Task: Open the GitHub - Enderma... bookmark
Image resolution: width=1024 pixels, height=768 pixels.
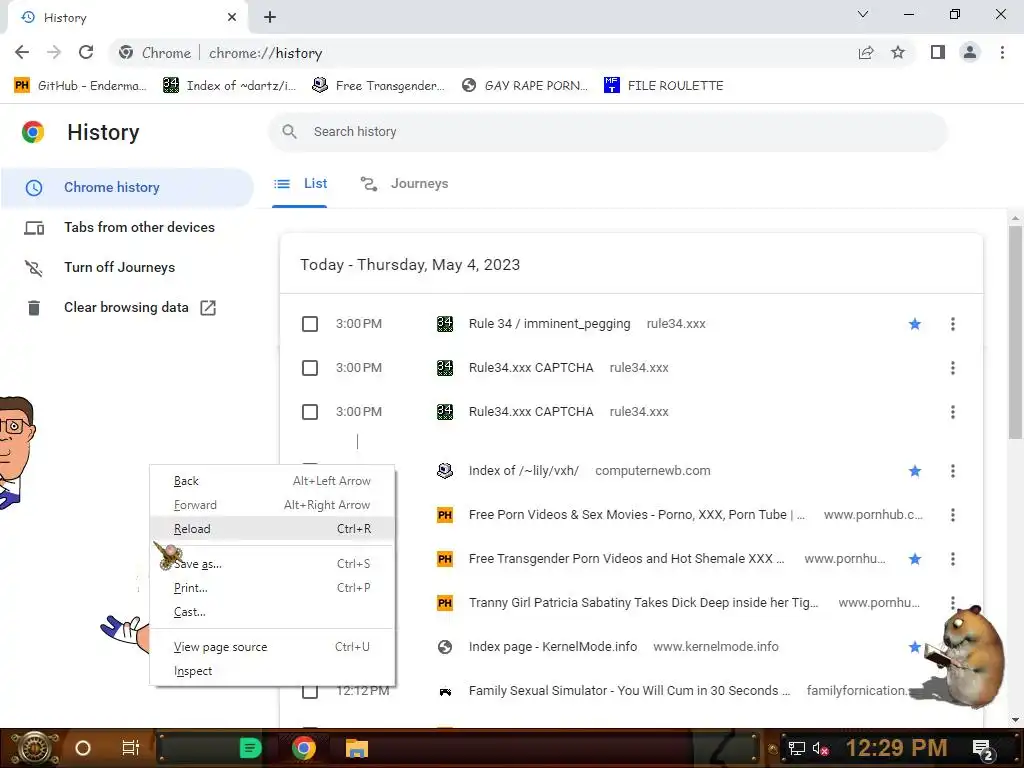Action: pos(81,86)
